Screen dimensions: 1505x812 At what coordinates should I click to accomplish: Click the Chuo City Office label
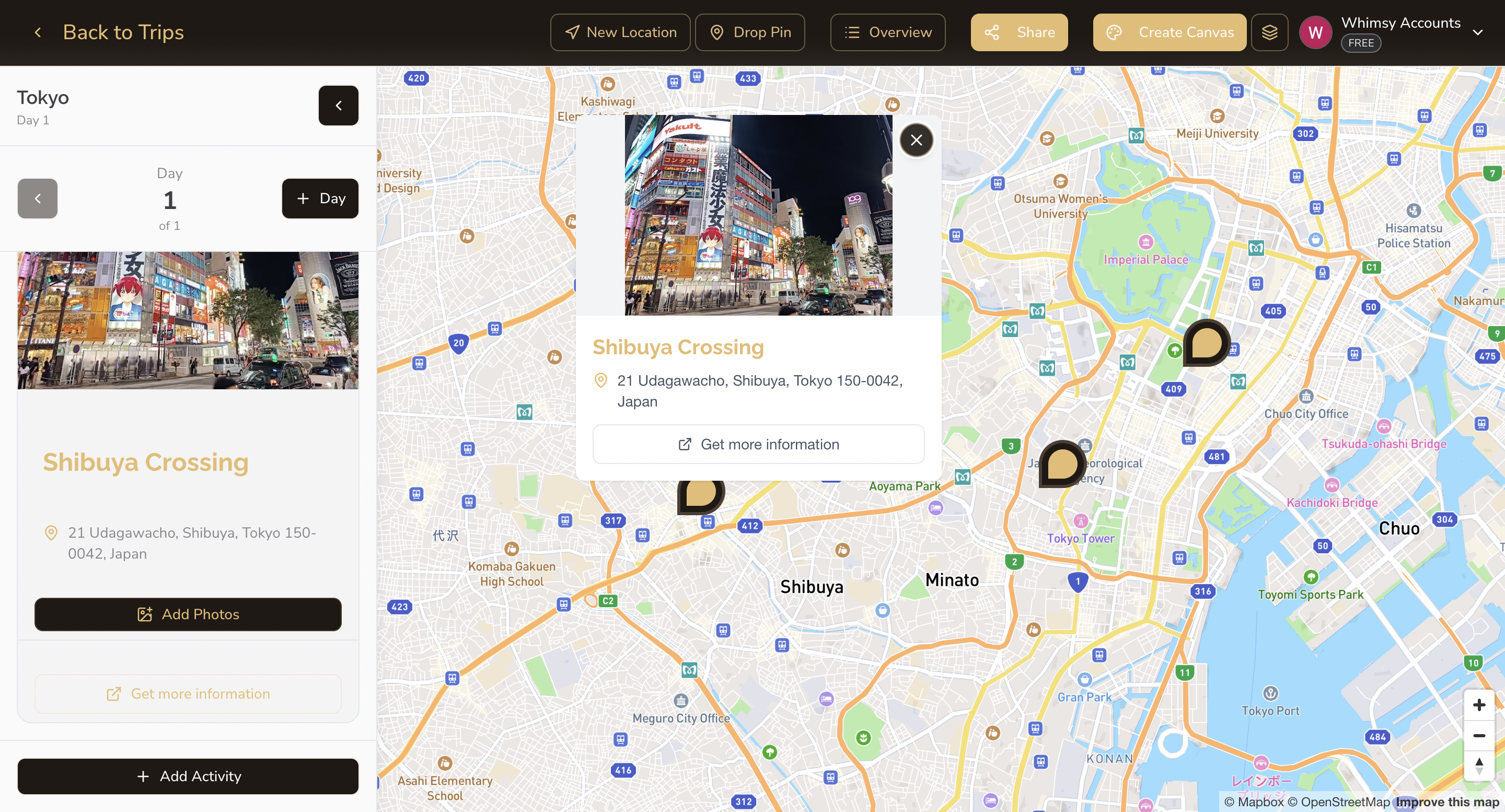(1306, 414)
